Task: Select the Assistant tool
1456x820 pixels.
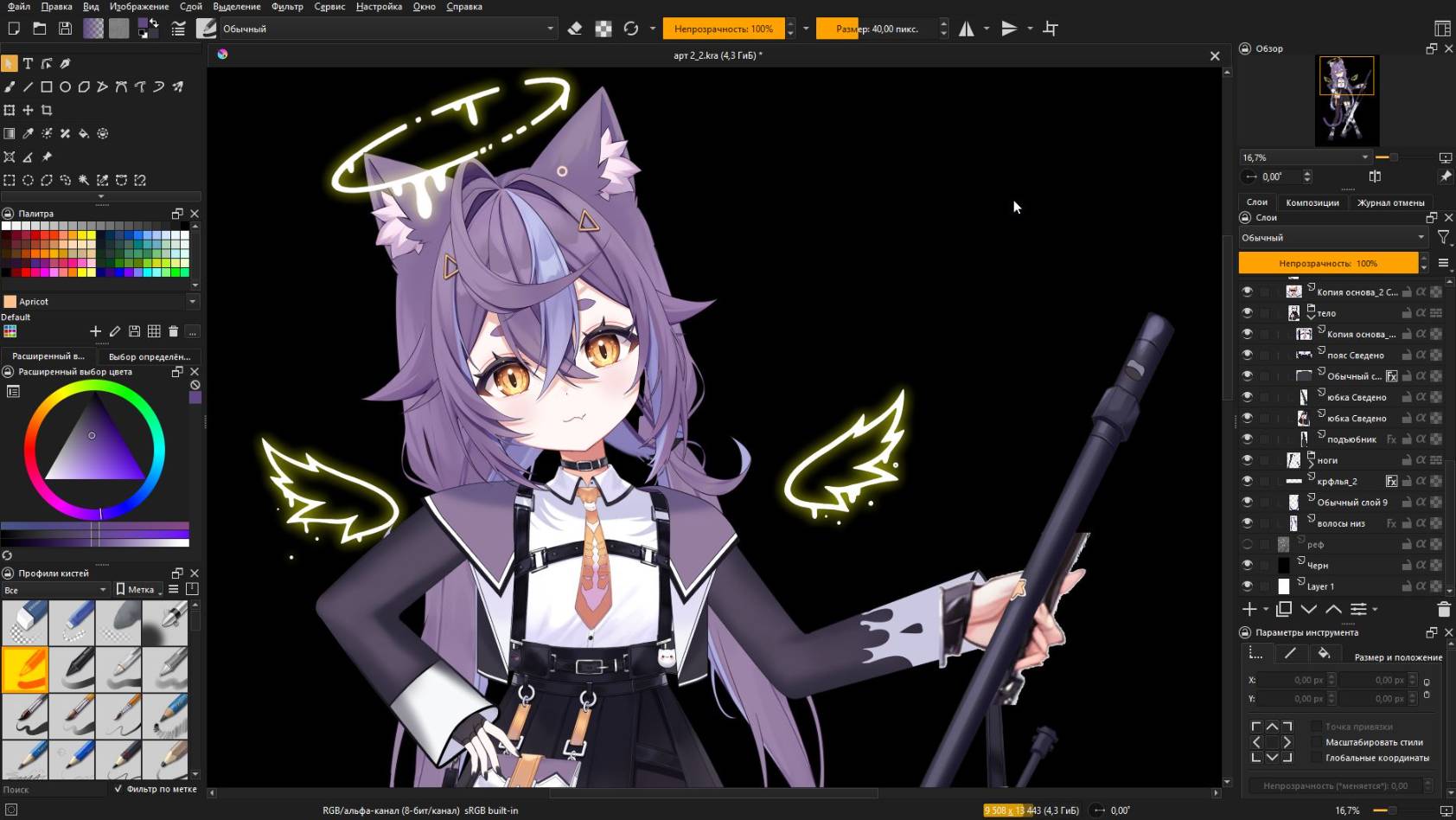Action: 10,157
